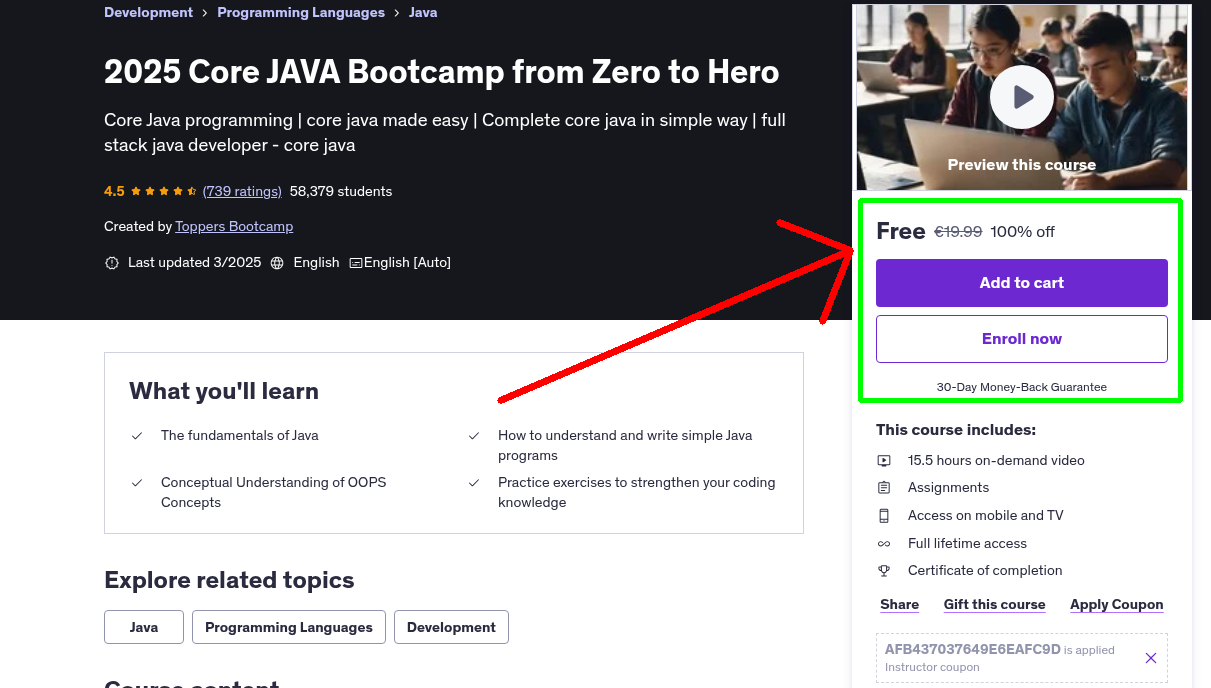Viewport: 1211px width, 688px height.
Task: Add the course to cart
Action: [x=1021, y=283]
